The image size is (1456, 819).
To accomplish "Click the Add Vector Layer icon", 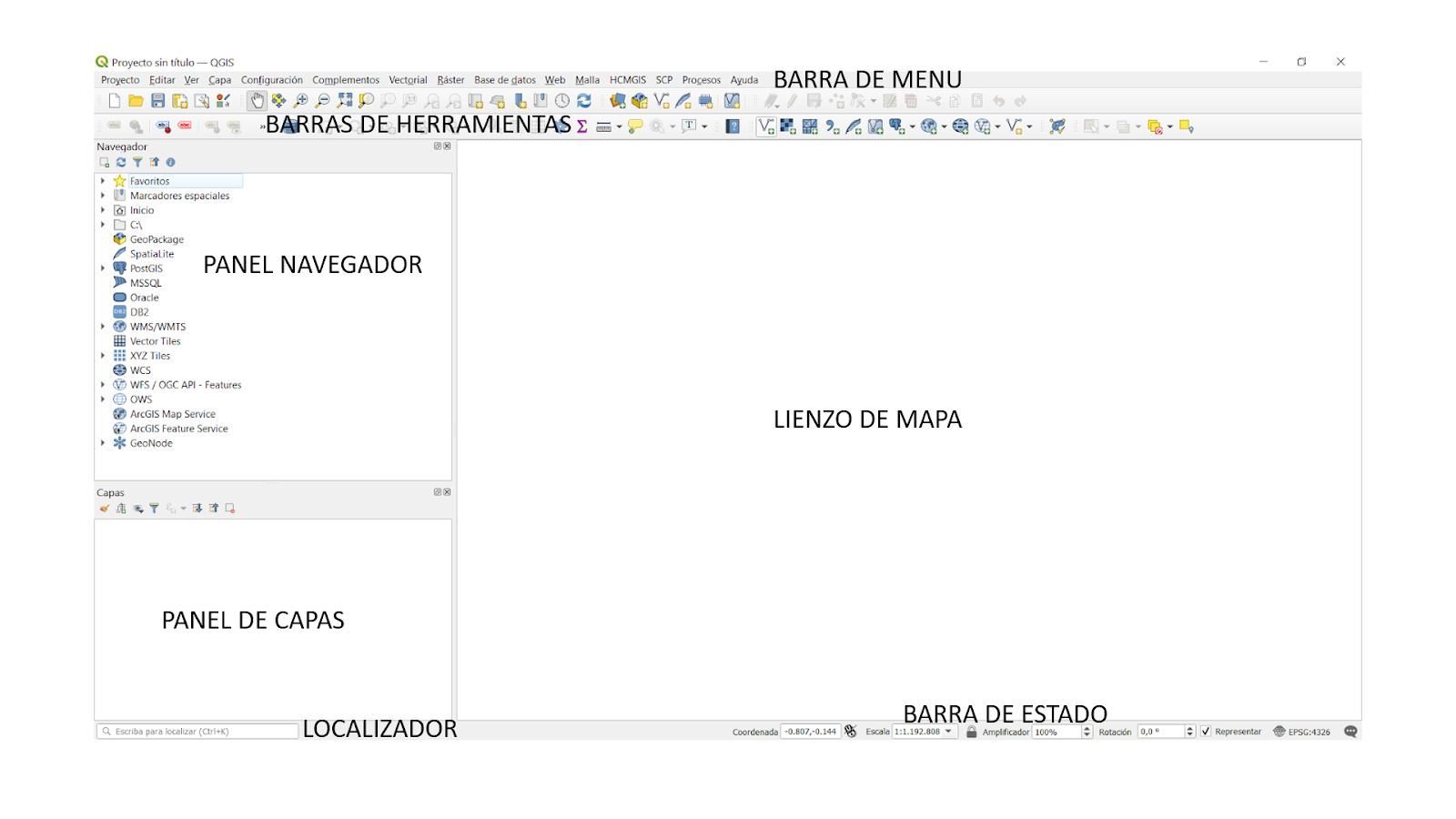I will 766,126.
